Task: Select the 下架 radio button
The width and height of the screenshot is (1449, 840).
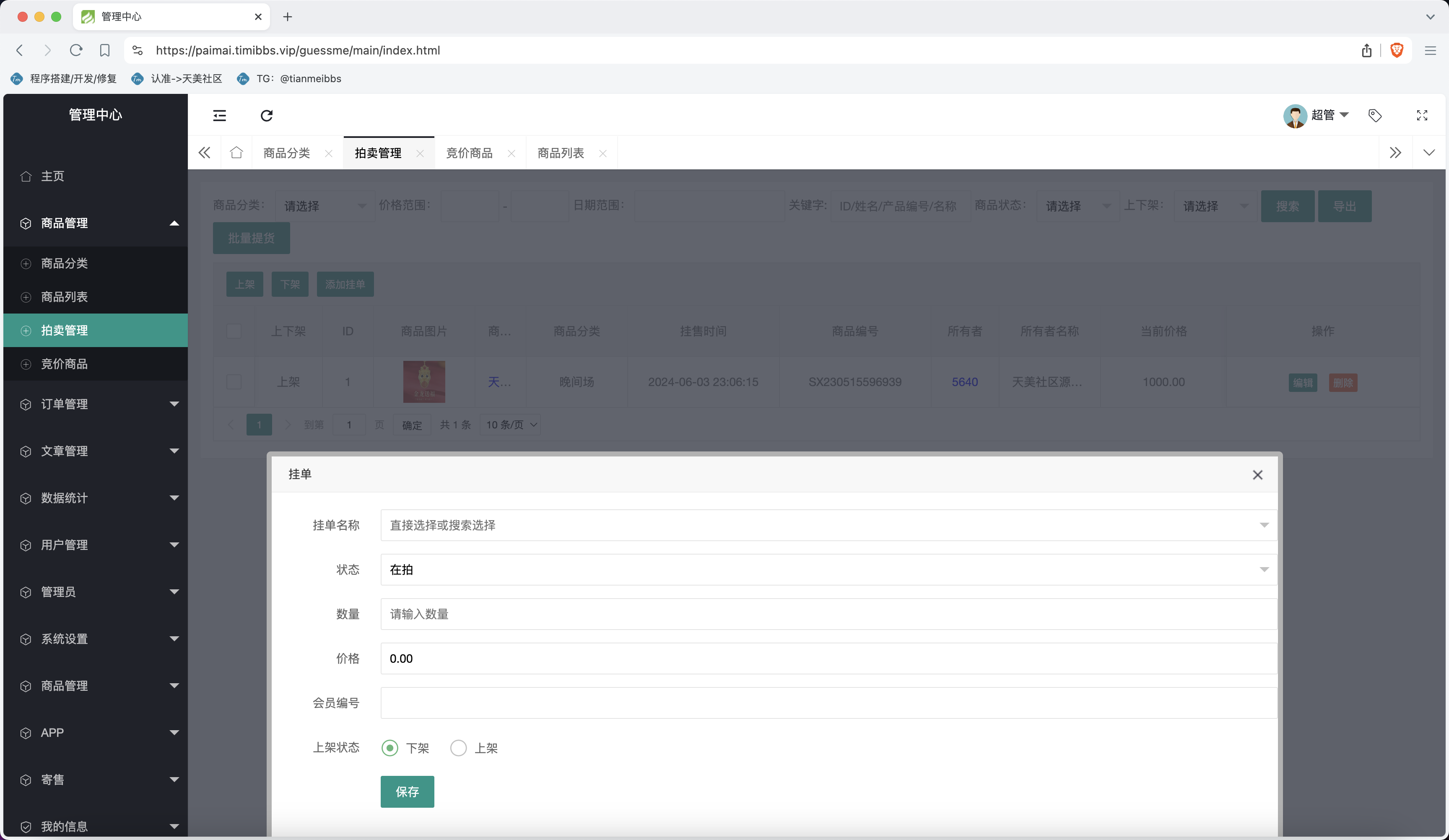Action: coord(390,748)
